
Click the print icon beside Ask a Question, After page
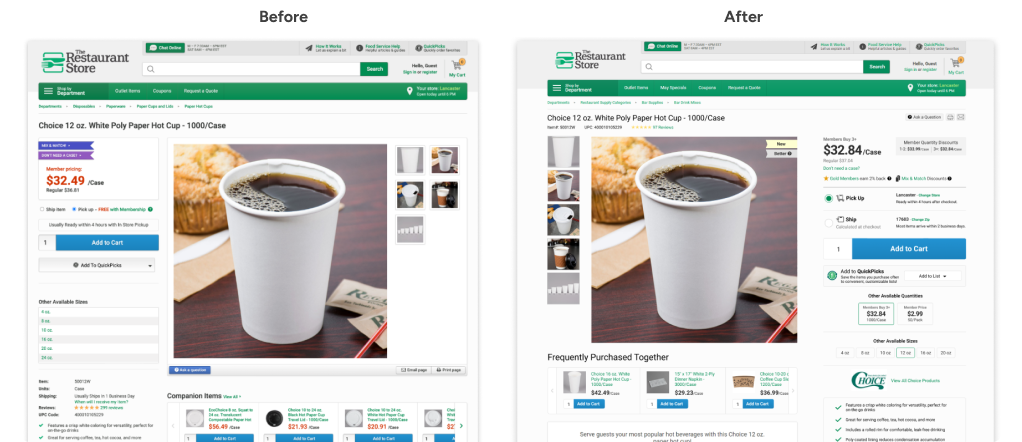(x=950, y=117)
